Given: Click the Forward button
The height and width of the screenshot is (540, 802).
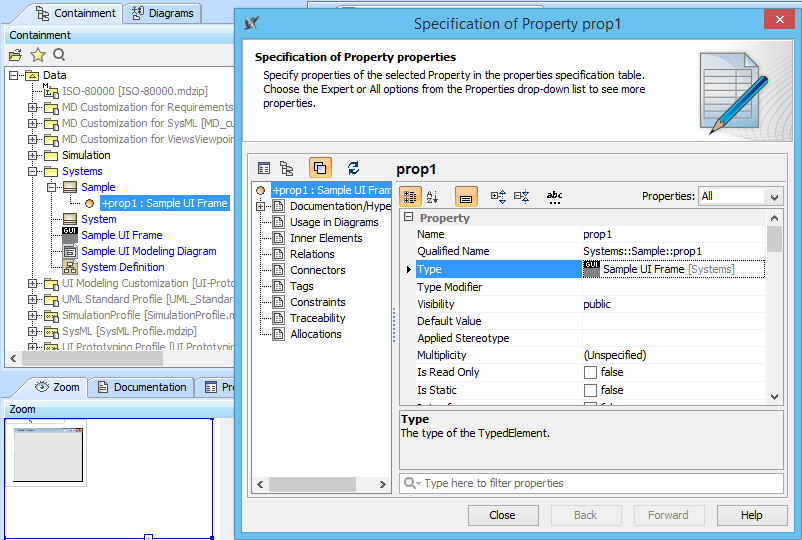Looking at the screenshot, I should (x=669, y=515).
